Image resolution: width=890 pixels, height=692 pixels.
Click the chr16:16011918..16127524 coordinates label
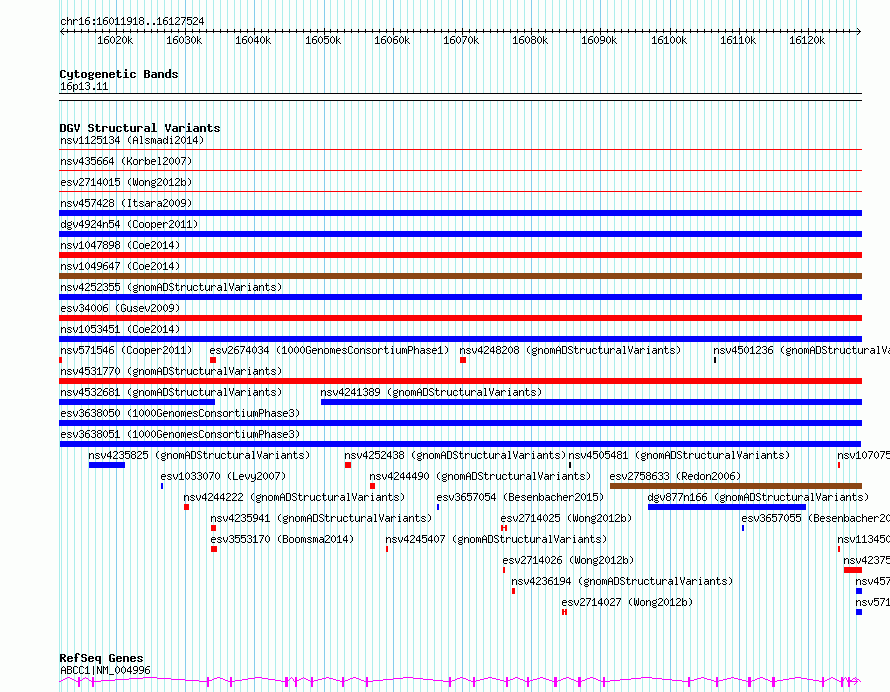132,22
